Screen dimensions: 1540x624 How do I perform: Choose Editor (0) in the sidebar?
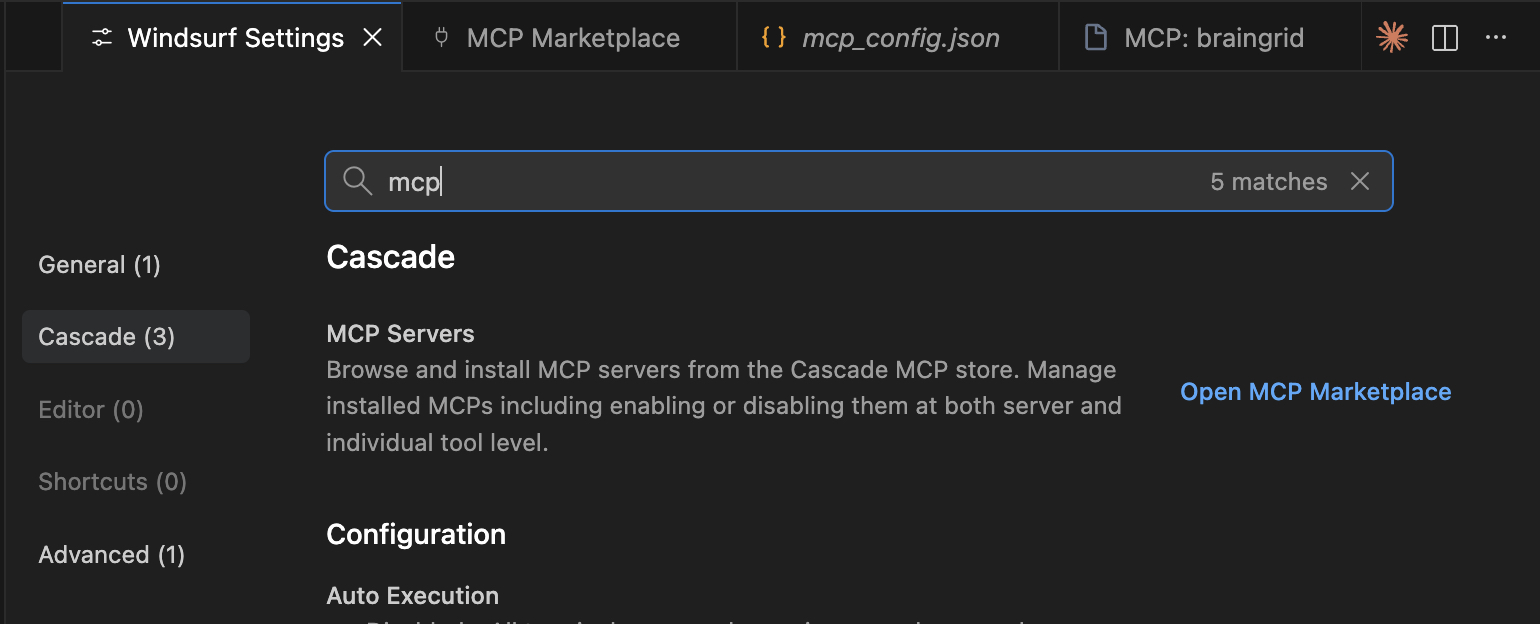tap(91, 410)
